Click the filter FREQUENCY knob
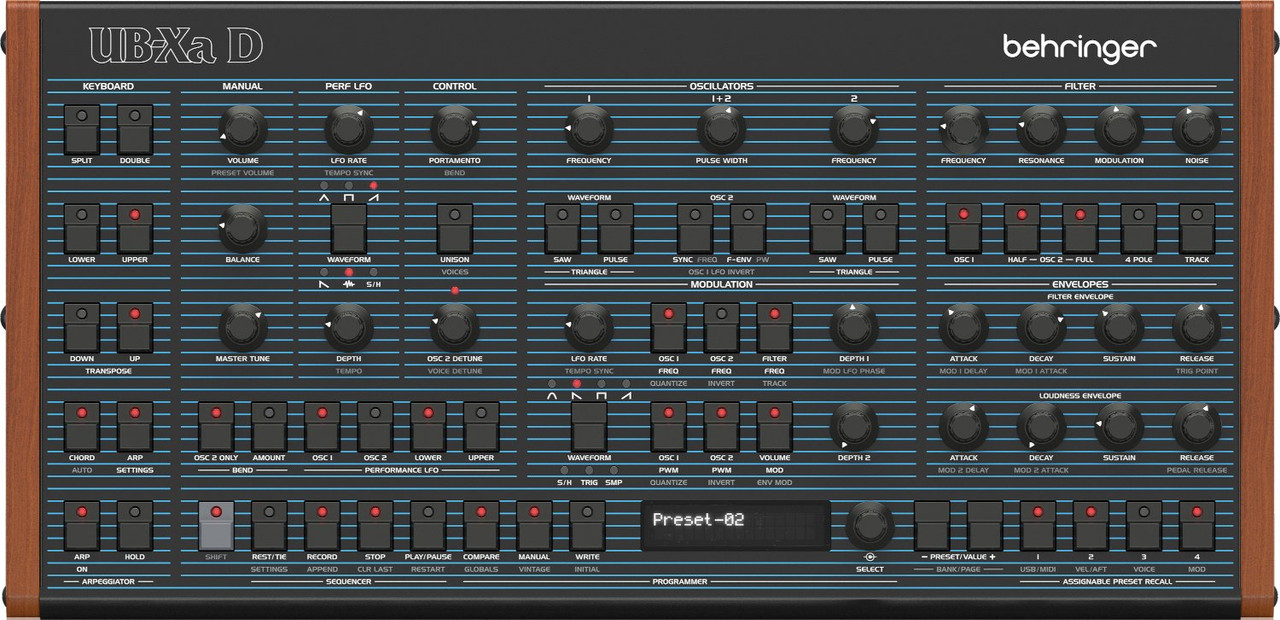The height and width of the screenshot is (620, 1280). [963, 129]
